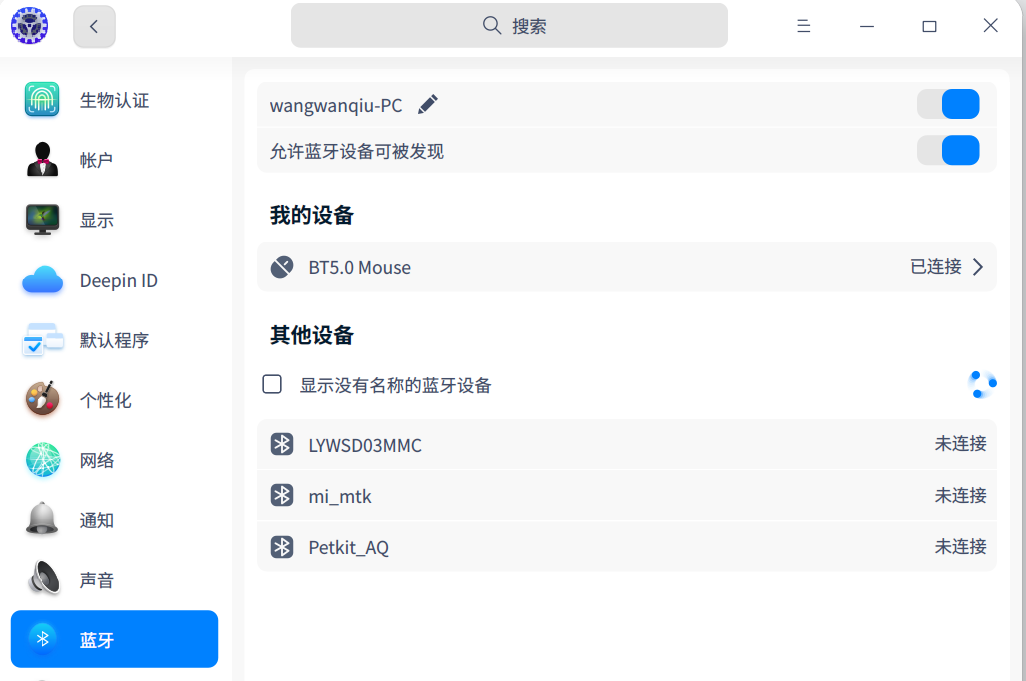
Task: Click the 个性化 palette icon
Action: click(x=42, y=399)
